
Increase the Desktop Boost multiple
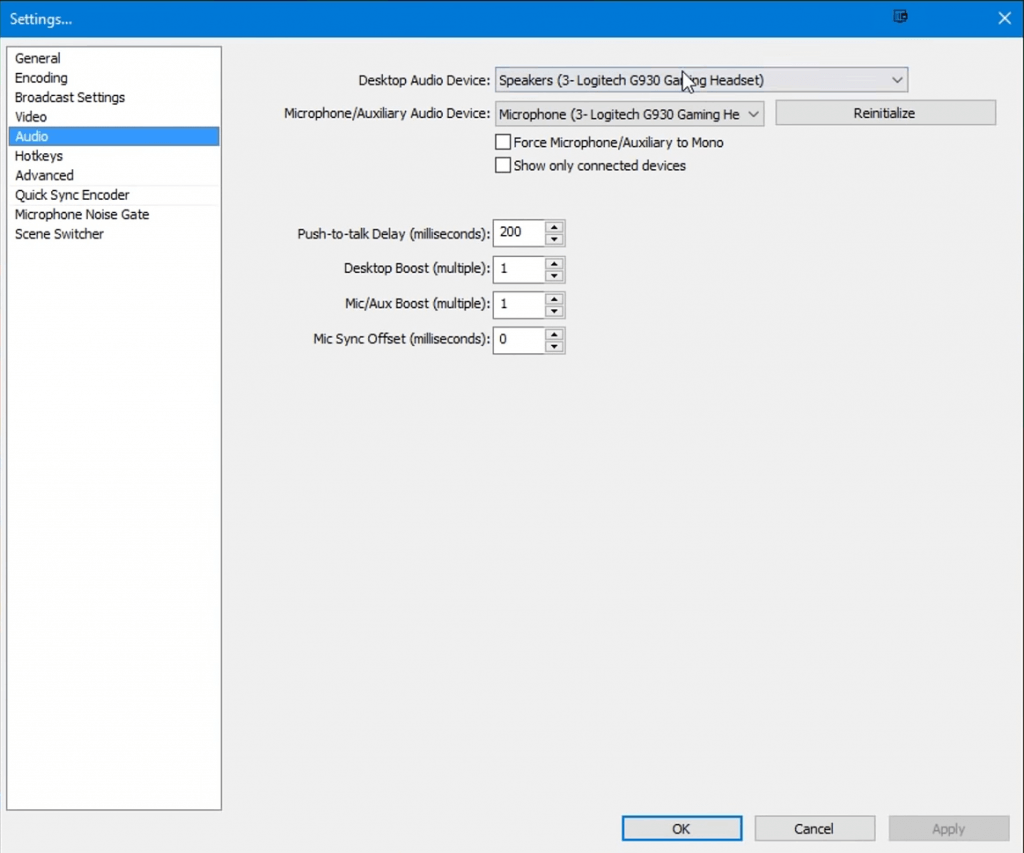coord(554,263)
